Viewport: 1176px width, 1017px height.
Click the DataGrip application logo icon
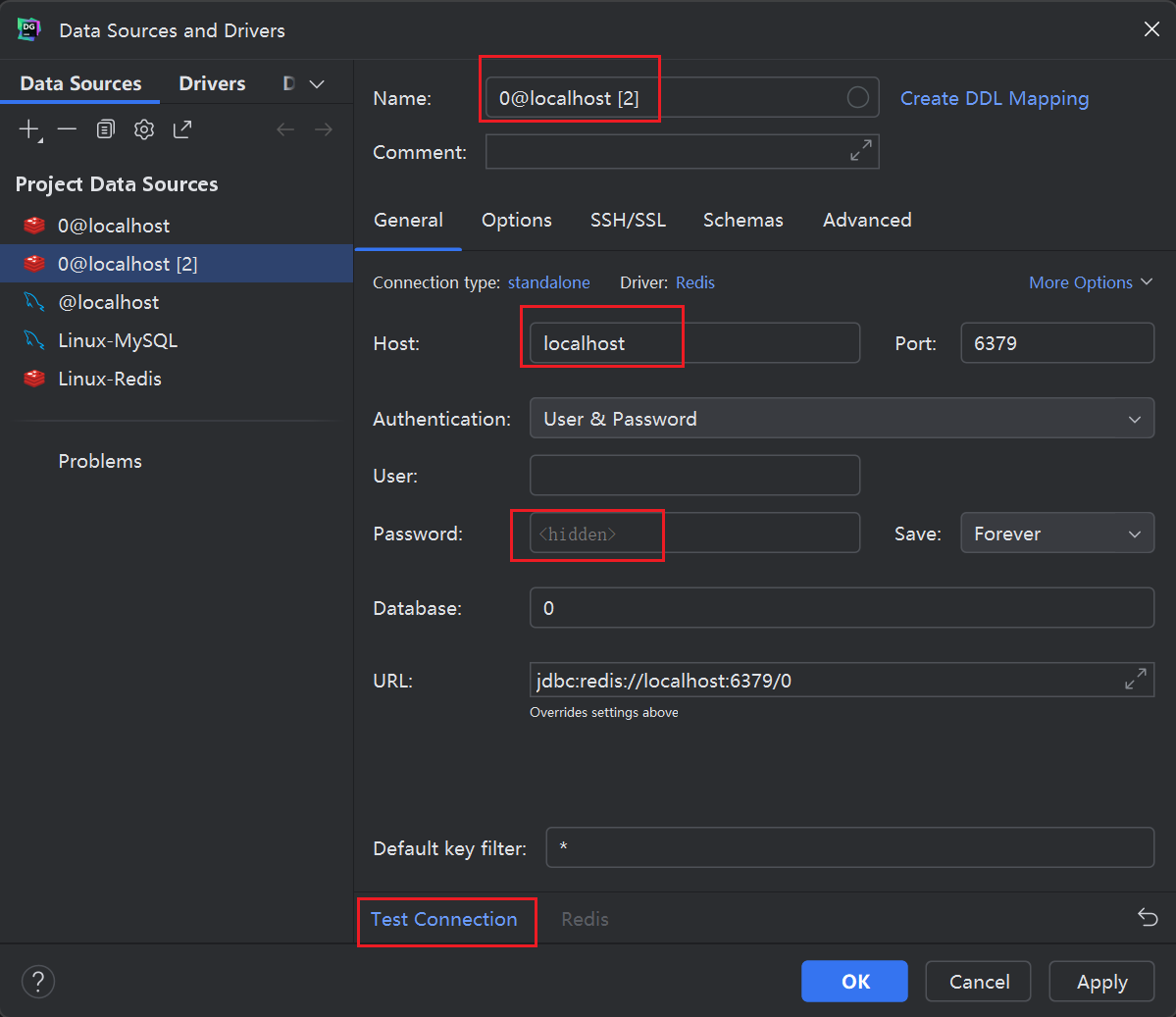click(x=29, y=30)
